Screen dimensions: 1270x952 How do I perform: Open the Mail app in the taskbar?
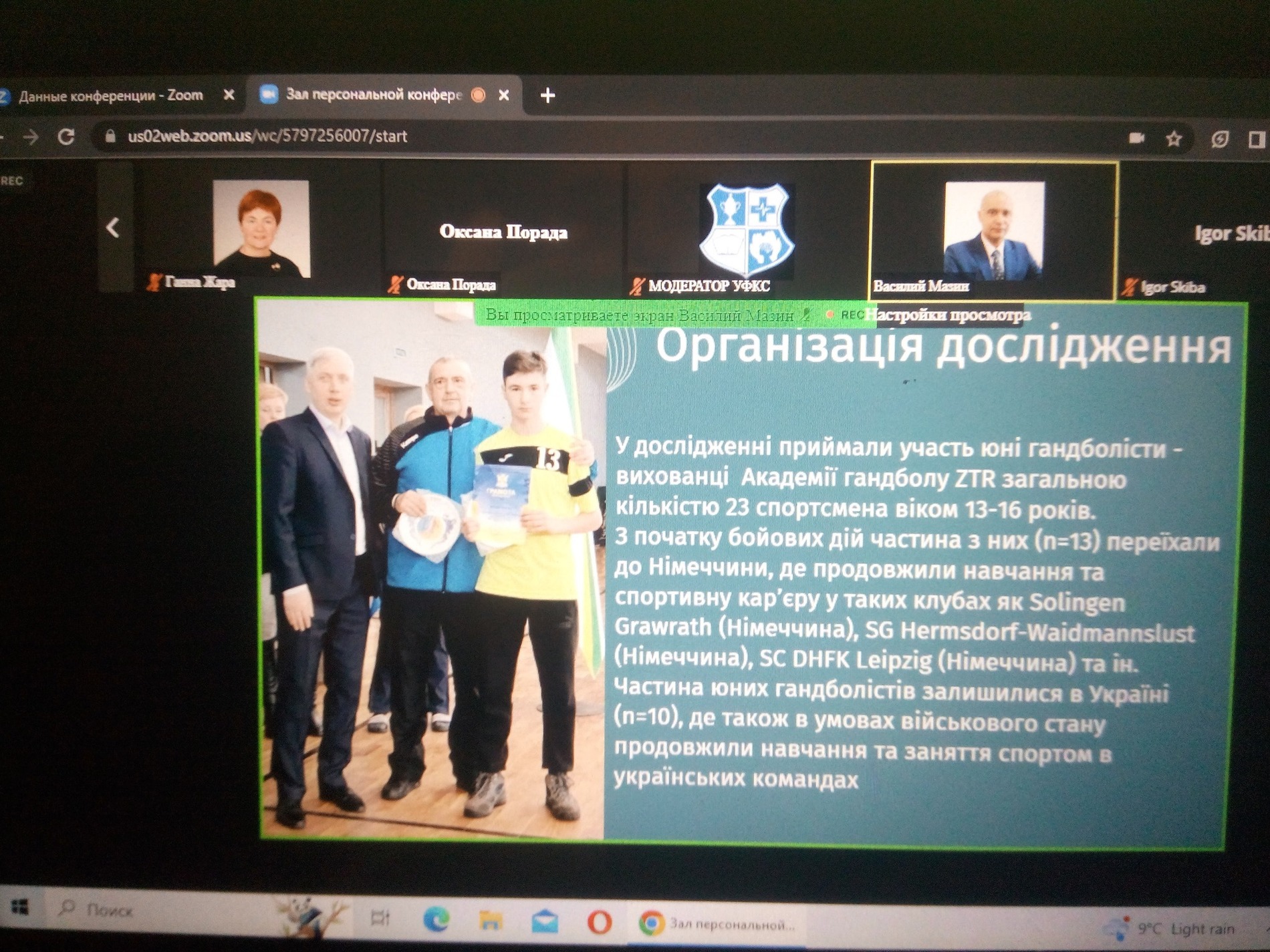click(x=545, y=922)
